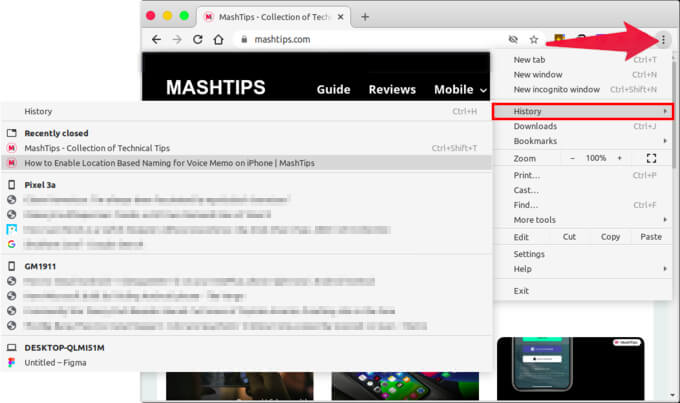Click the lock icon beside mashtips.com
This screenshot has height=403, width=680.
click(244, 39)
